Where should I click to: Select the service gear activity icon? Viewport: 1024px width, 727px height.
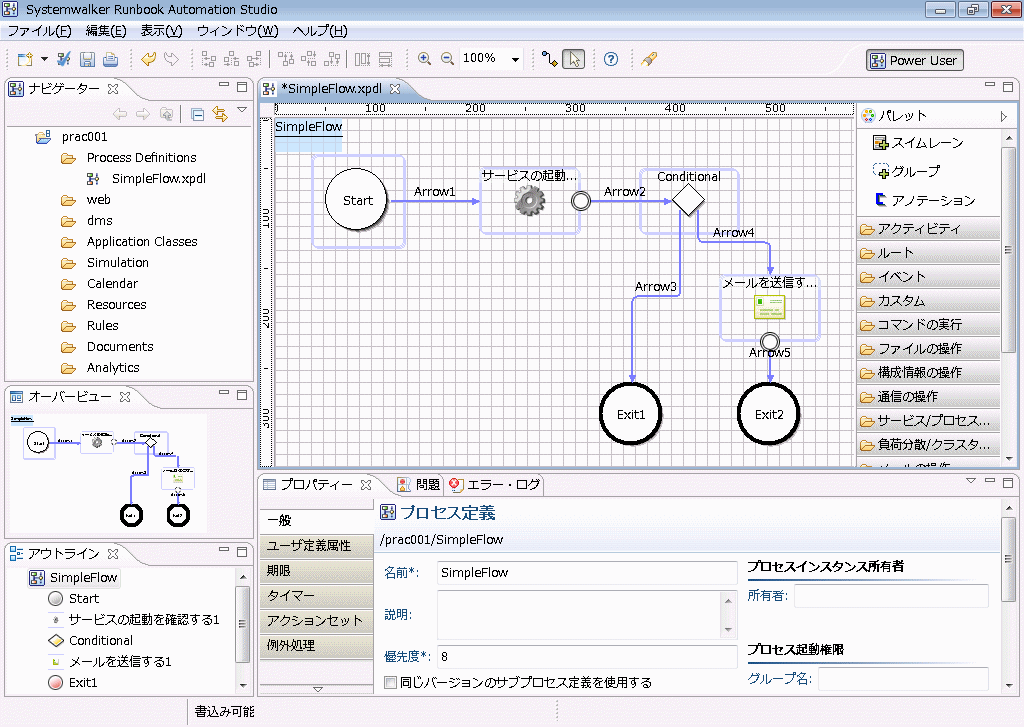(529, 201)
